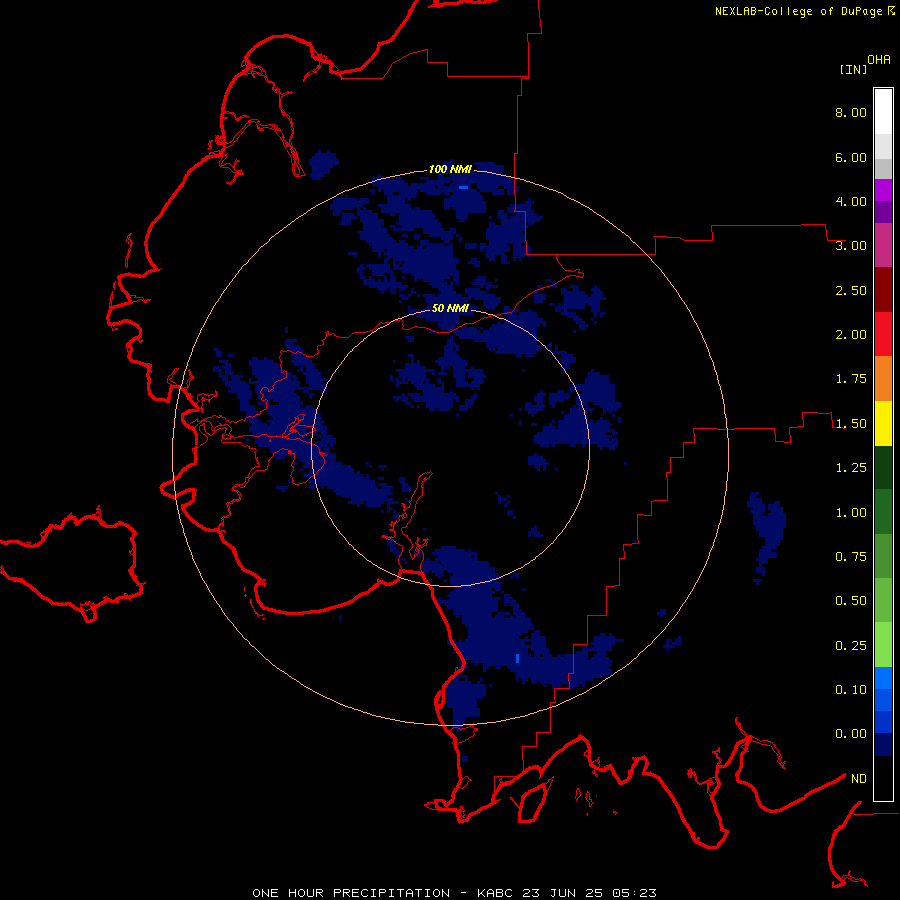The image size is (900, 900).
Task: Click the OHA product code label
Action: [879, 60]
